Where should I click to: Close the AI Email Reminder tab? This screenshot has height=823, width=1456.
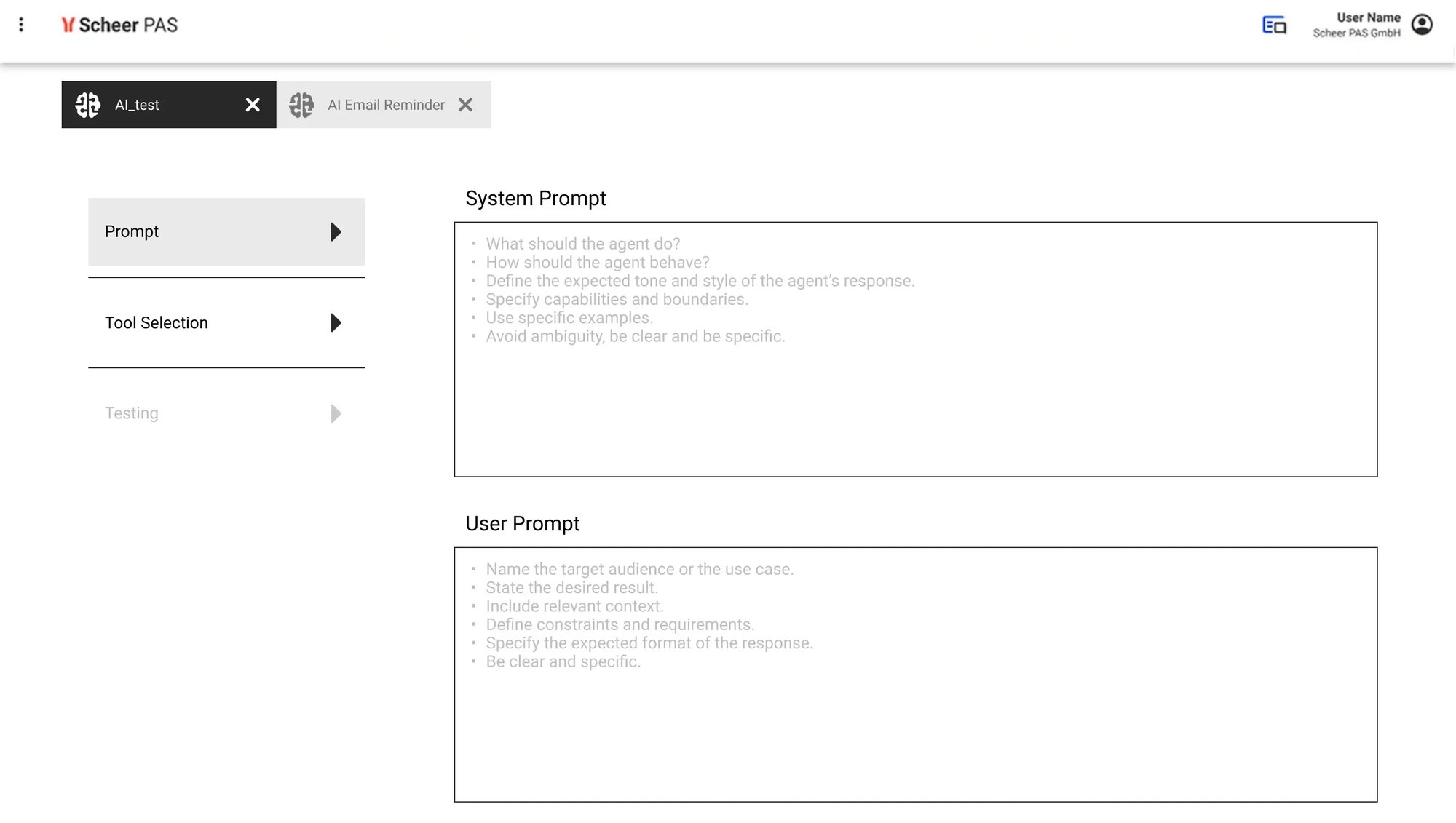[465, 105]
